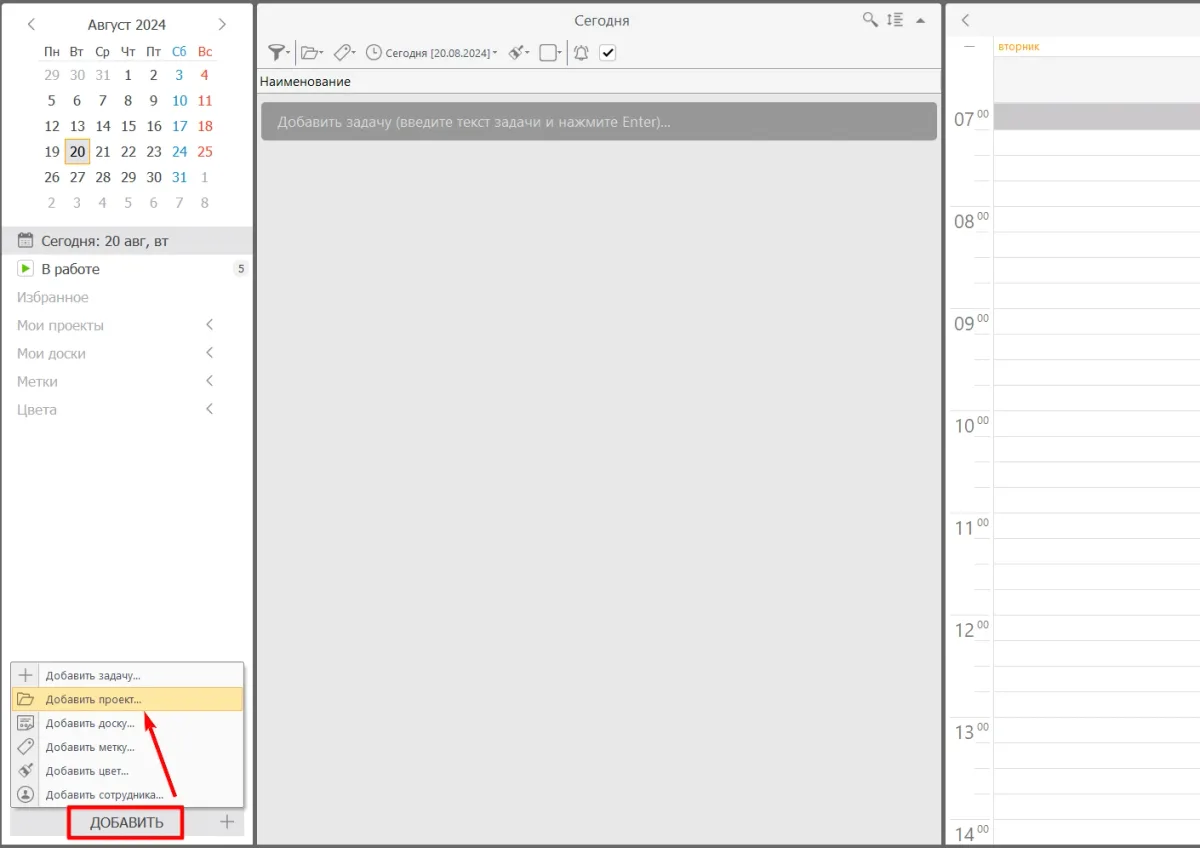Expand the 'Цвета' colors section
Screen dimensions: 1200x848
[209, 409]
